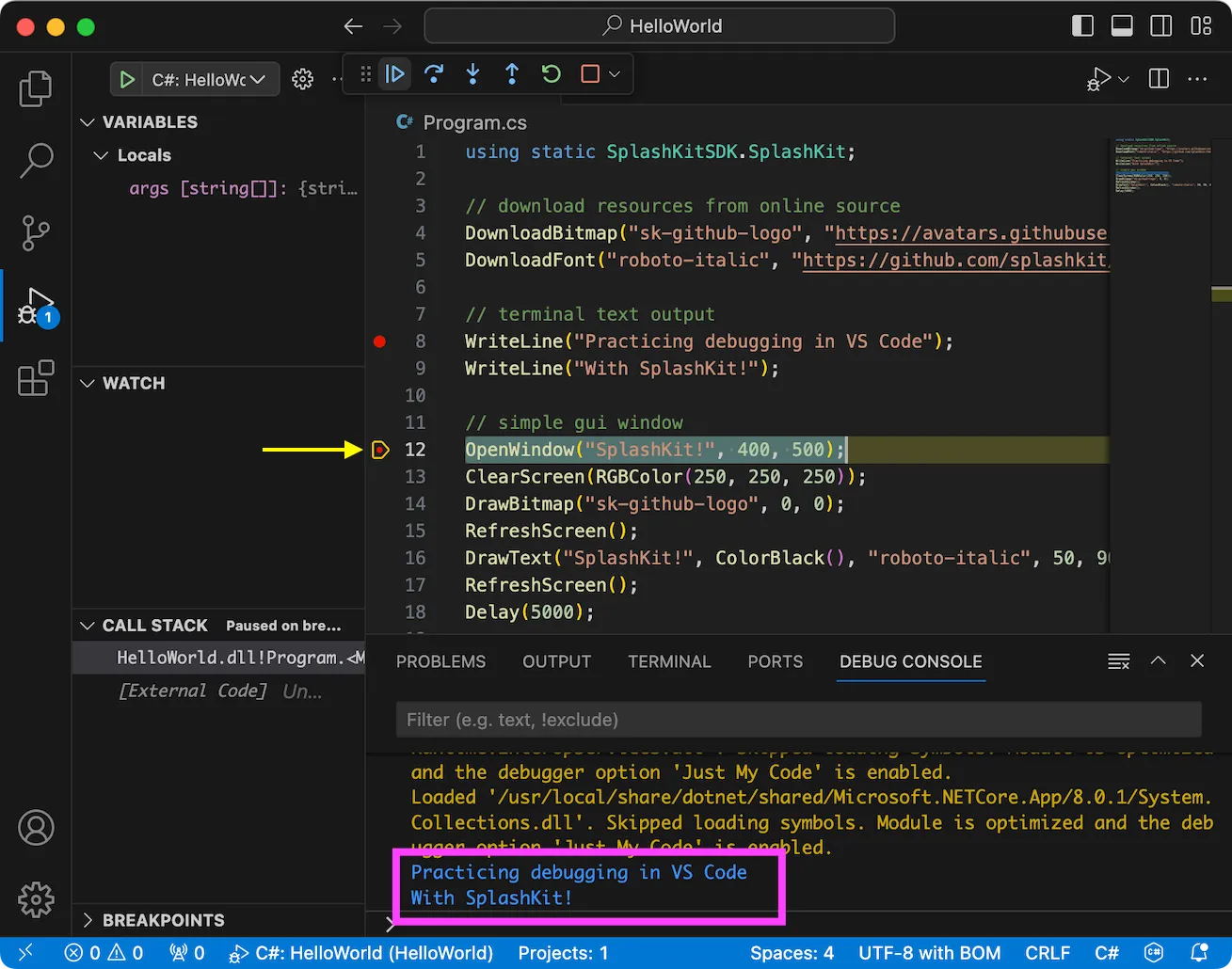Open a remote window from status bar
1232x969 pixels.
pyautogui.click(x=25, y=953)
